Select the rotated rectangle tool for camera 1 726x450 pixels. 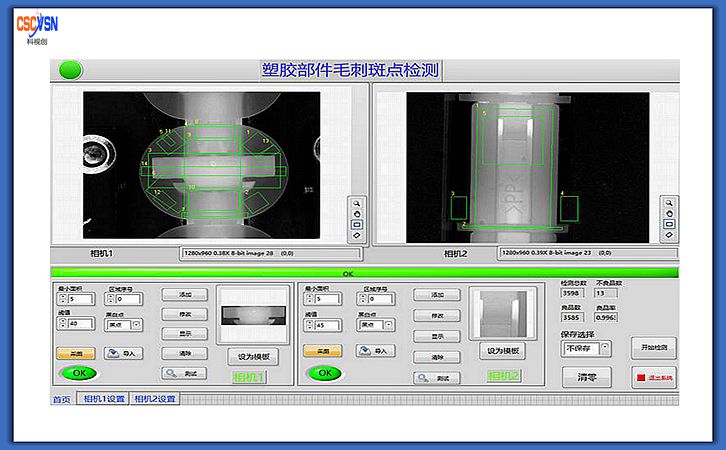pos(357,234)
